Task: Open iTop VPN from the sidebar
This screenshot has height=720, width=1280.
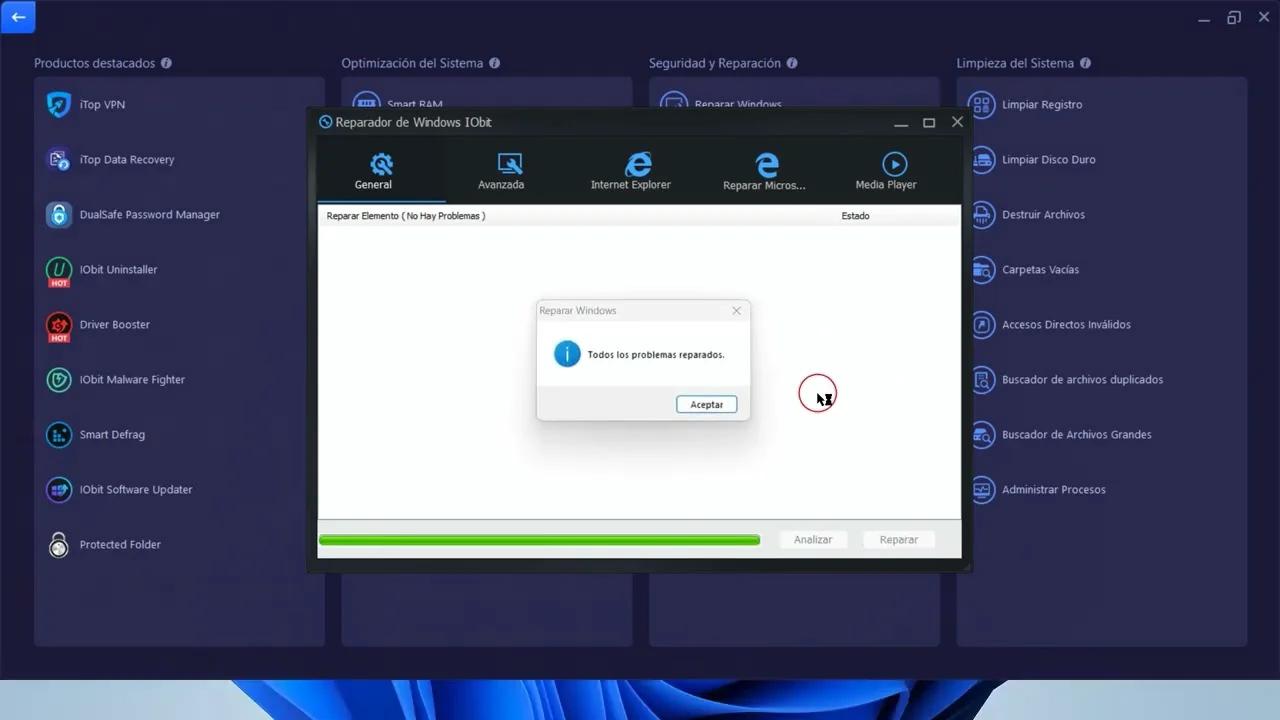Action: [x=103, y=104]
